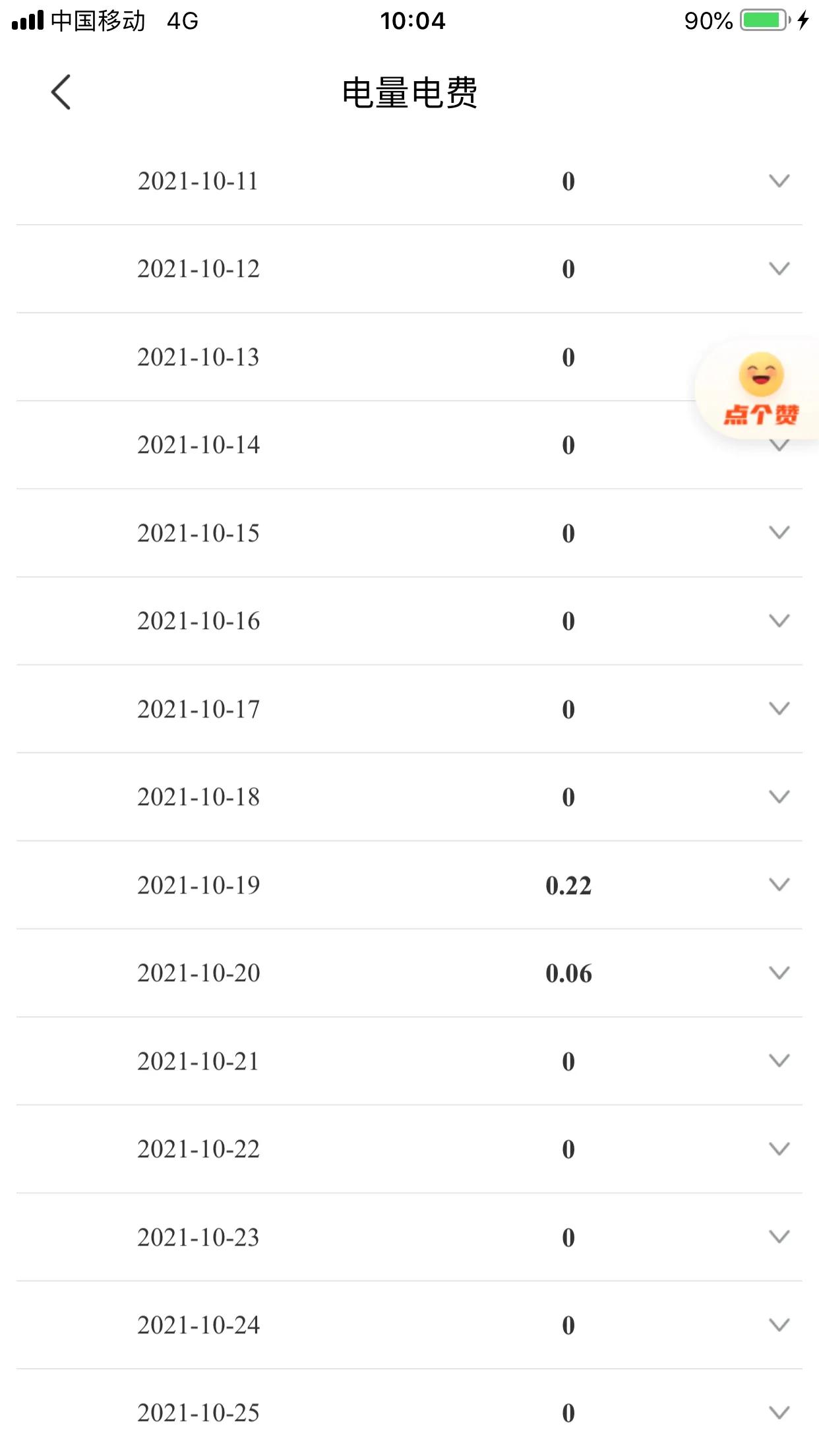819x1456 pixels.
Task: Expand the 2021-10-15 entry chevron
Action: click(779, 532)
